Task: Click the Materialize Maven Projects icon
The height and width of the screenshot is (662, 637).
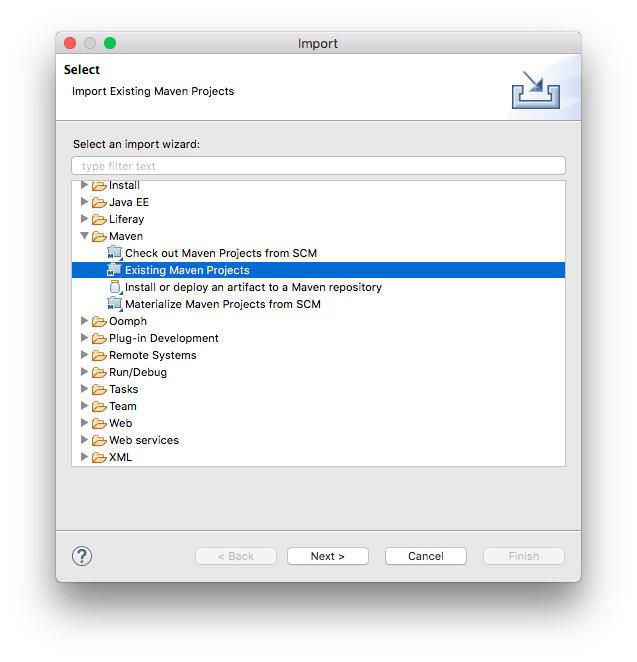Action: (x=114, y=304)
